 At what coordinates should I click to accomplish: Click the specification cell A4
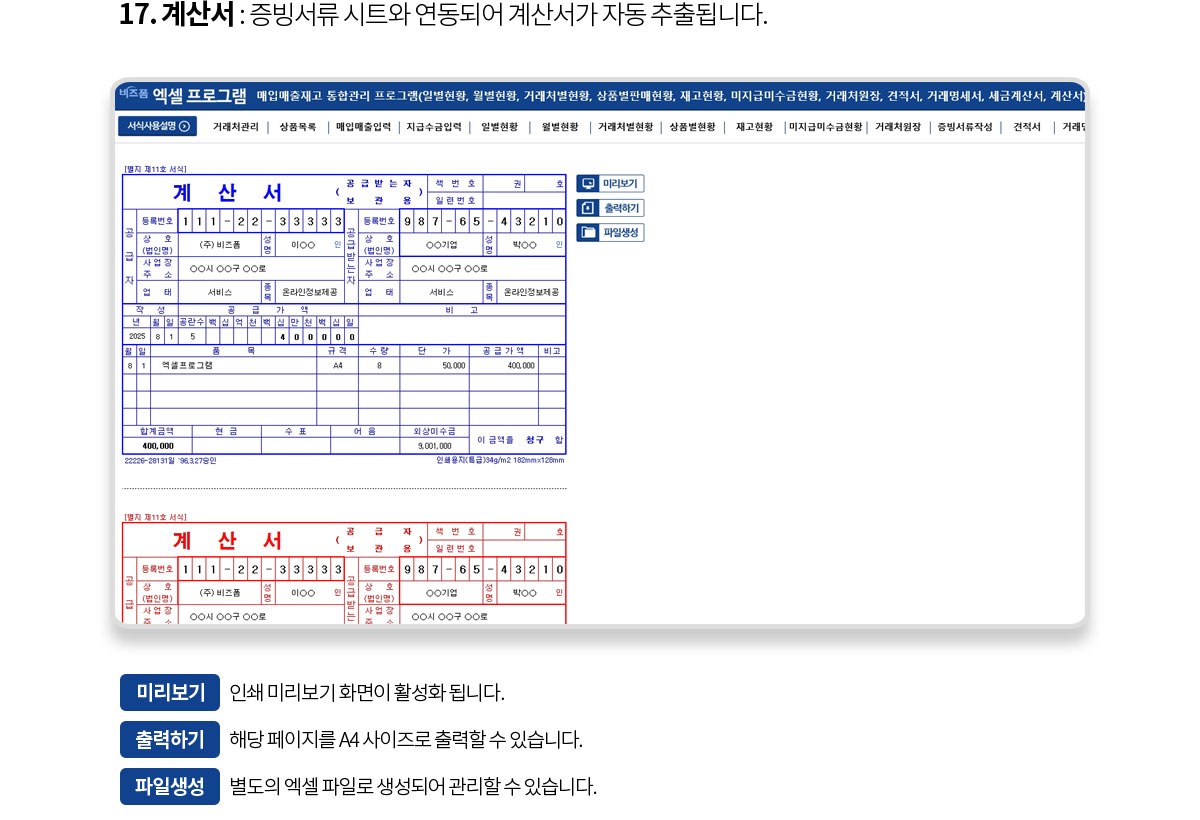tap(337, 366)
